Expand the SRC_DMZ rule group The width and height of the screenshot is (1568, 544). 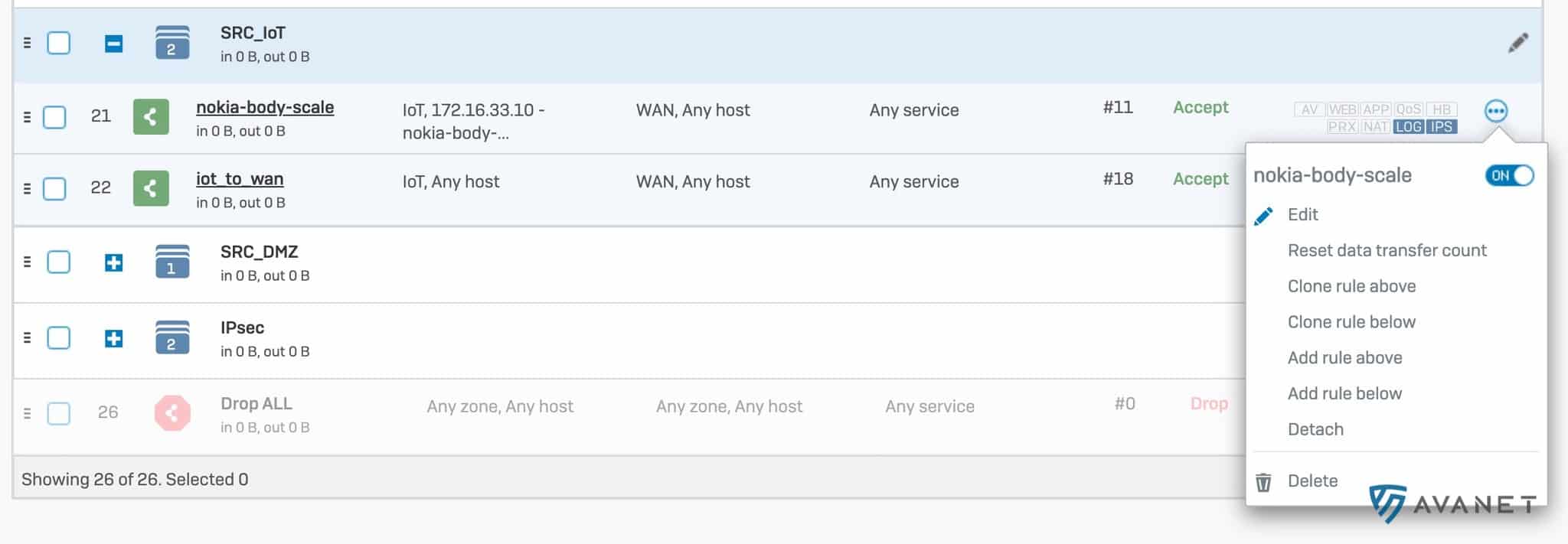point(113,262)
